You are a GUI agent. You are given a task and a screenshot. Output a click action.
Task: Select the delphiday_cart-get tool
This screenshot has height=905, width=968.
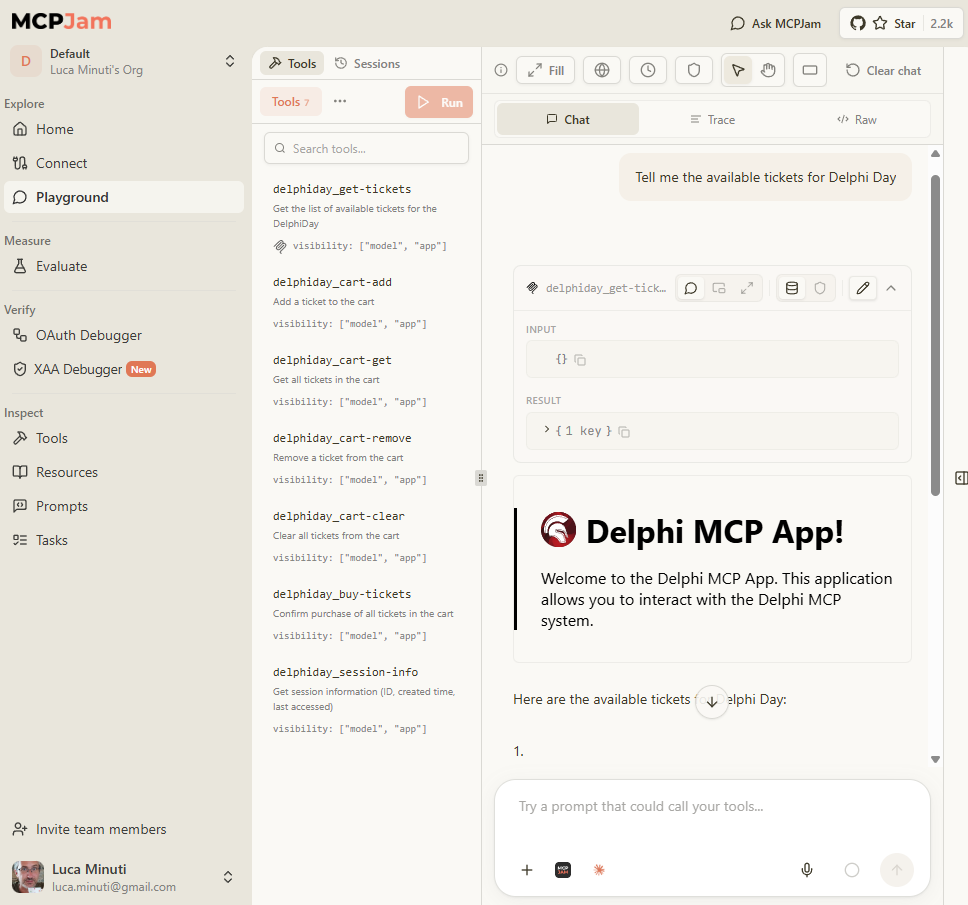click(x=367, y=380)
